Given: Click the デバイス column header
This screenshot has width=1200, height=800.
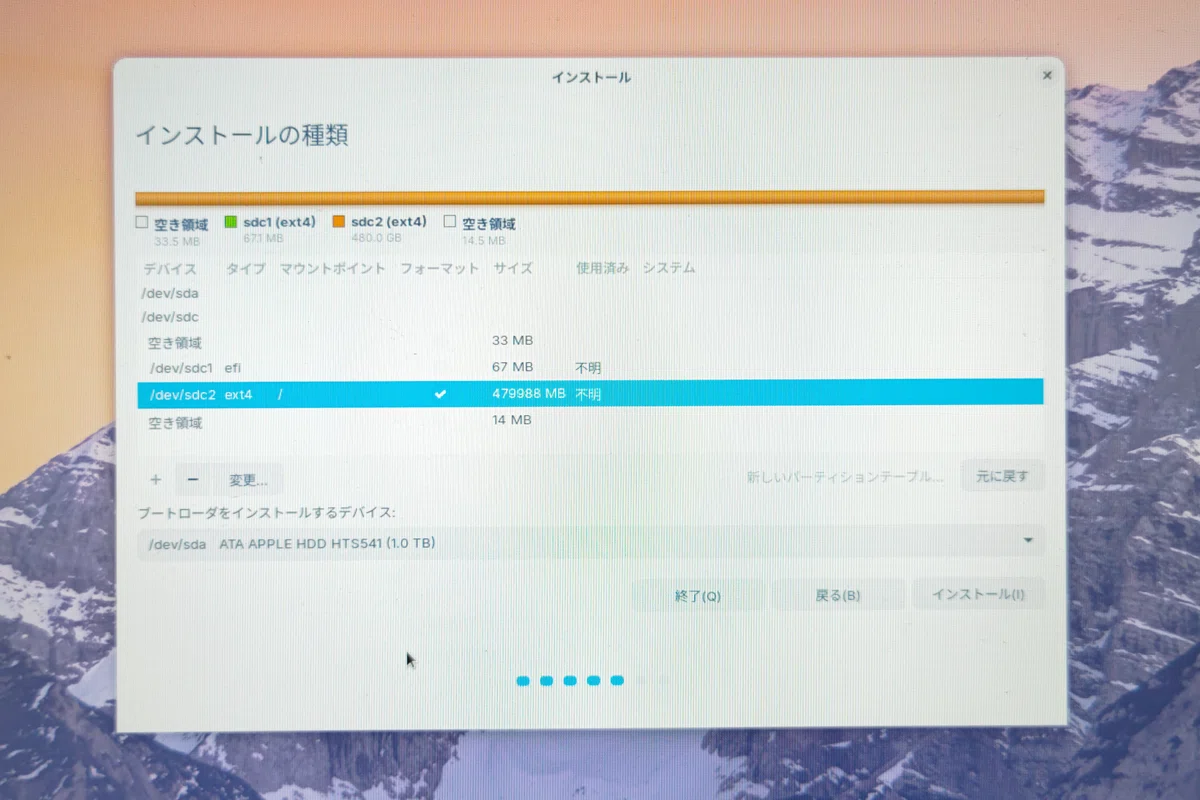Looking at the screenshot, I should (x=169, y=268).
